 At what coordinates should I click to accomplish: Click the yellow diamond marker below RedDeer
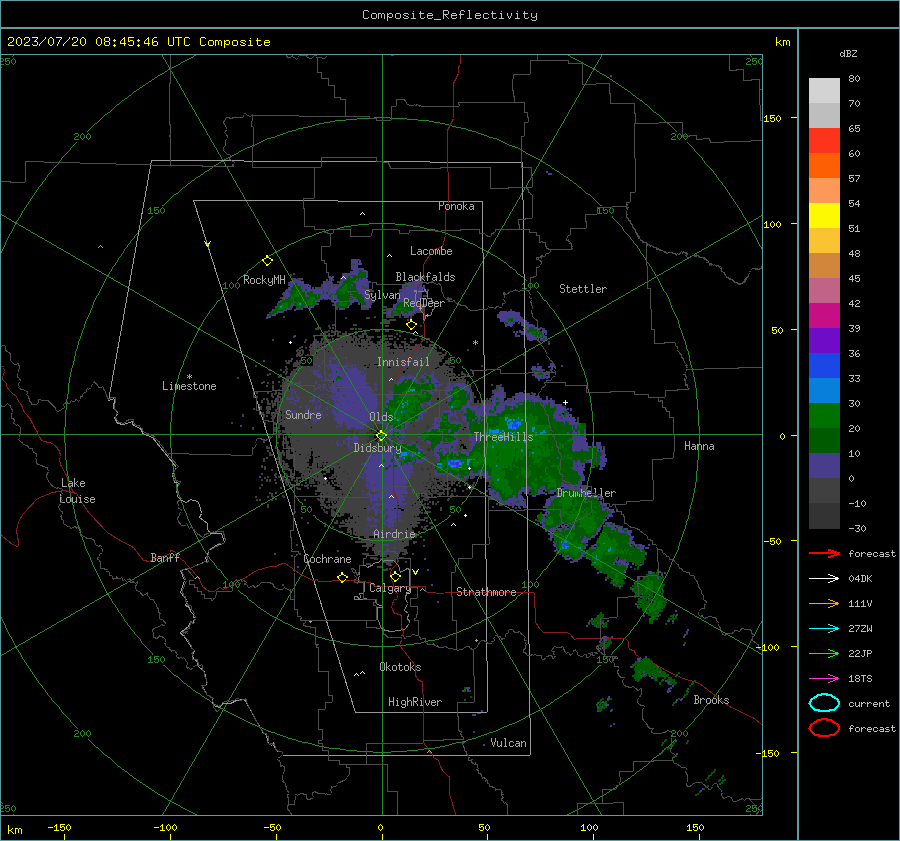coord(411,325)
